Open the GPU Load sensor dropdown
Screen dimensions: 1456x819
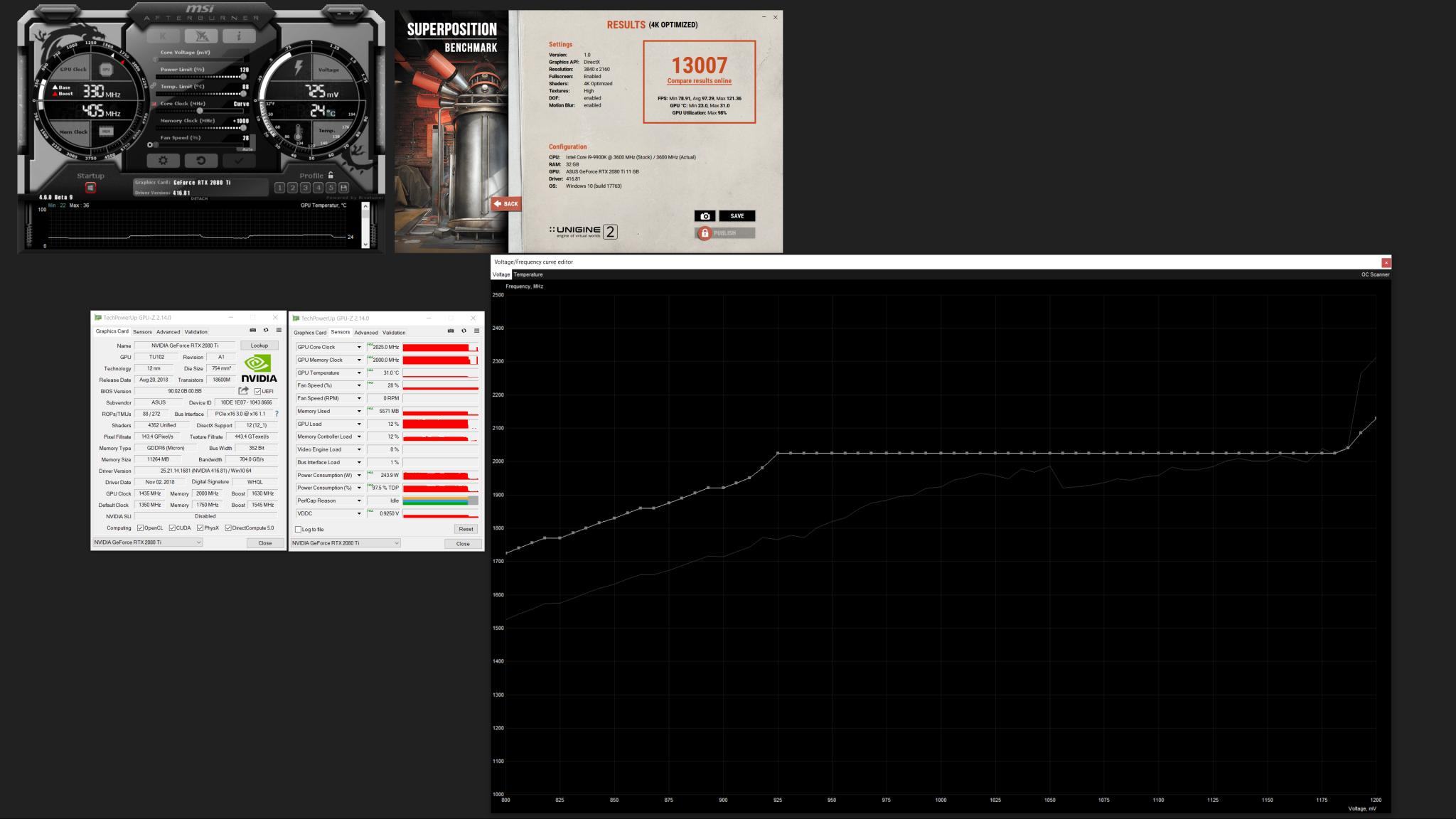359,424
